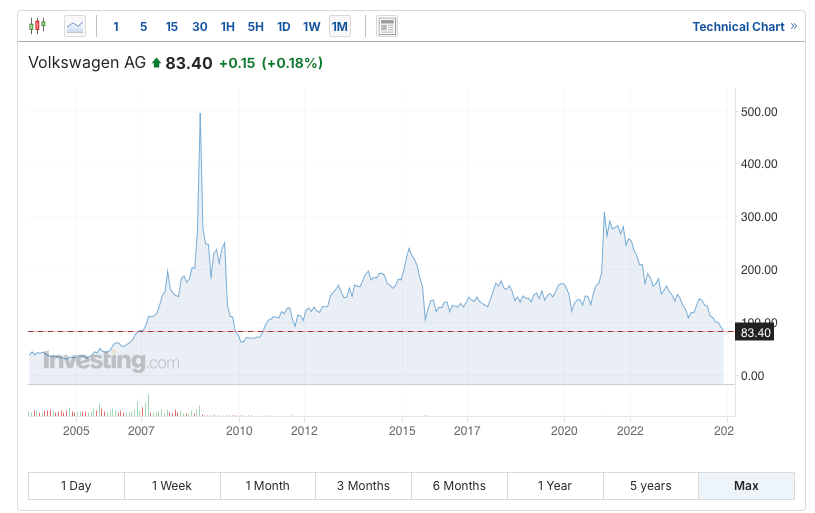Click the 400.00 y-axis label

pos(759,164)
